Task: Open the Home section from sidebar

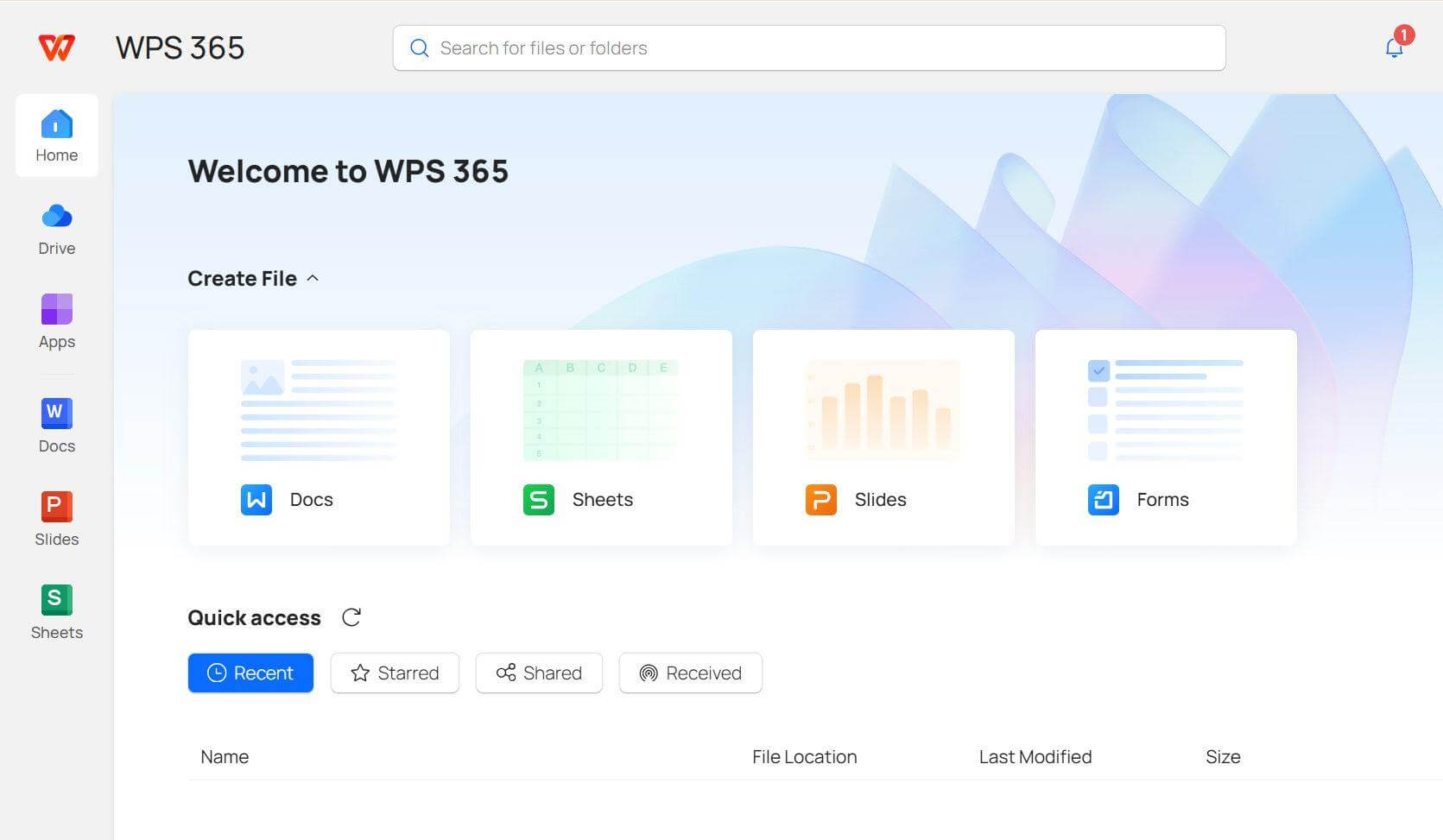Action: click(x=56, y=136)
